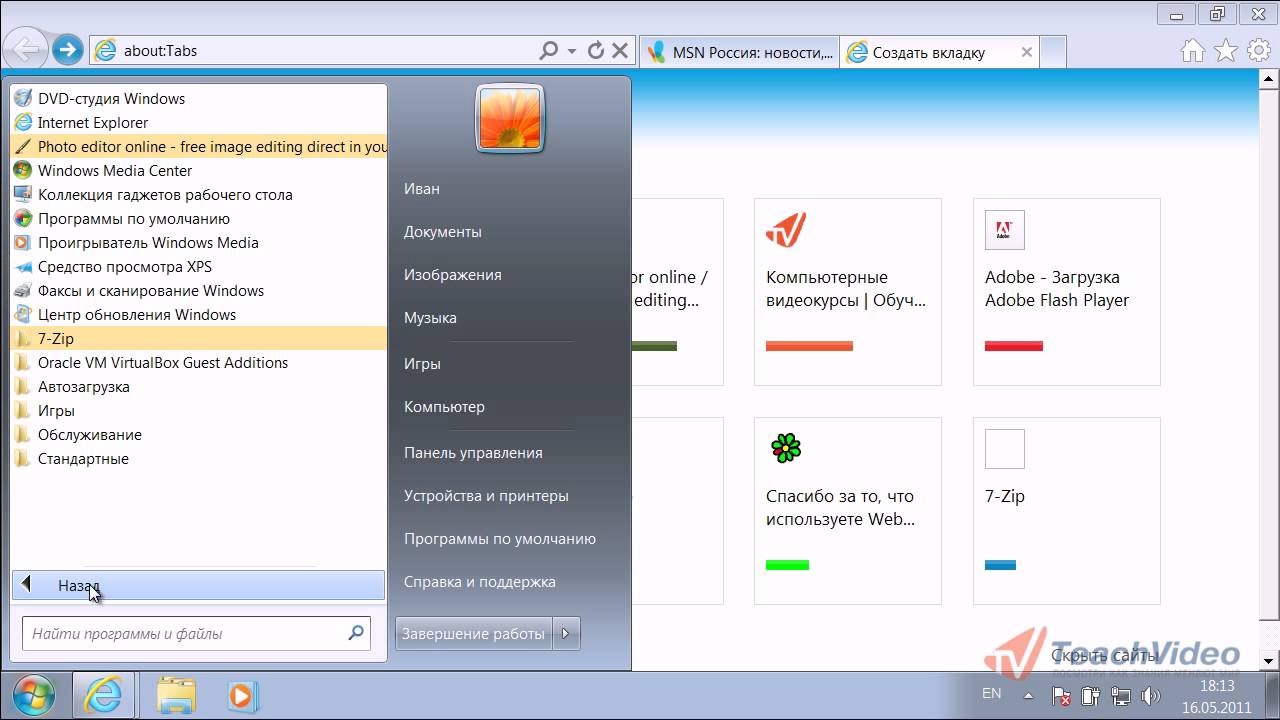Viewport: 1280px width, 720px height.
Task: Click the address bar search magnifier icon
Action: pos(549,50)
